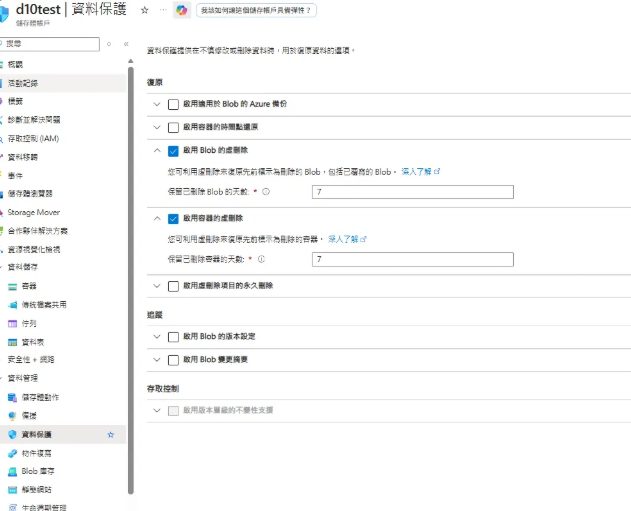
Task: Click the deleted Blob retention days field
Action: [x=413, y=192]
